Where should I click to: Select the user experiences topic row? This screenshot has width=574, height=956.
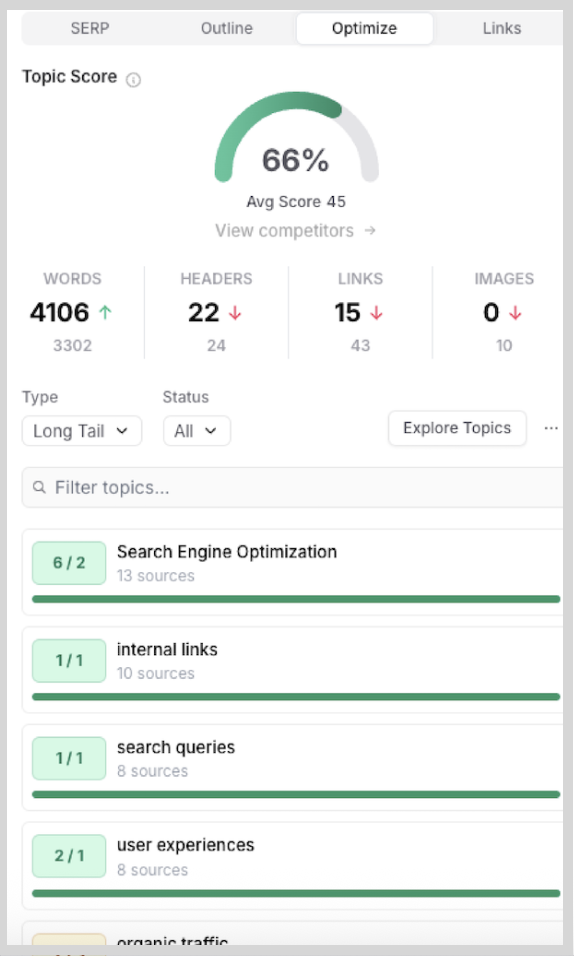tap(293, 866)
